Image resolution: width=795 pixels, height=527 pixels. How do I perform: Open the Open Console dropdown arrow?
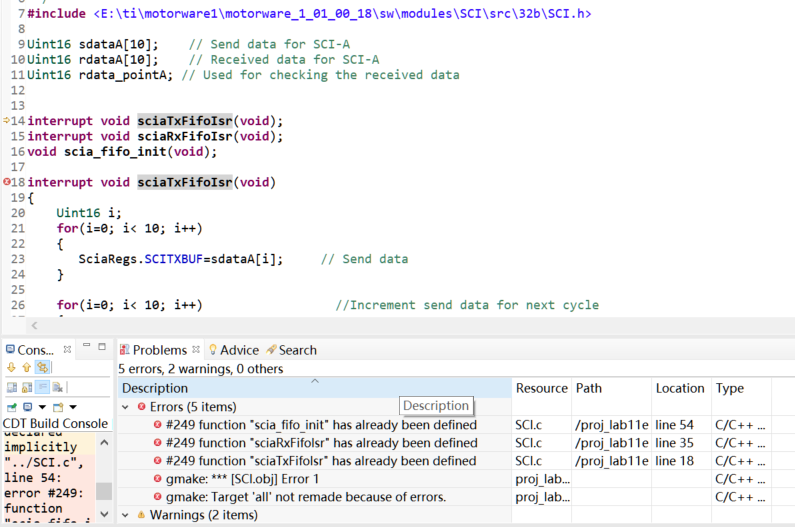[x=73, y=407]
